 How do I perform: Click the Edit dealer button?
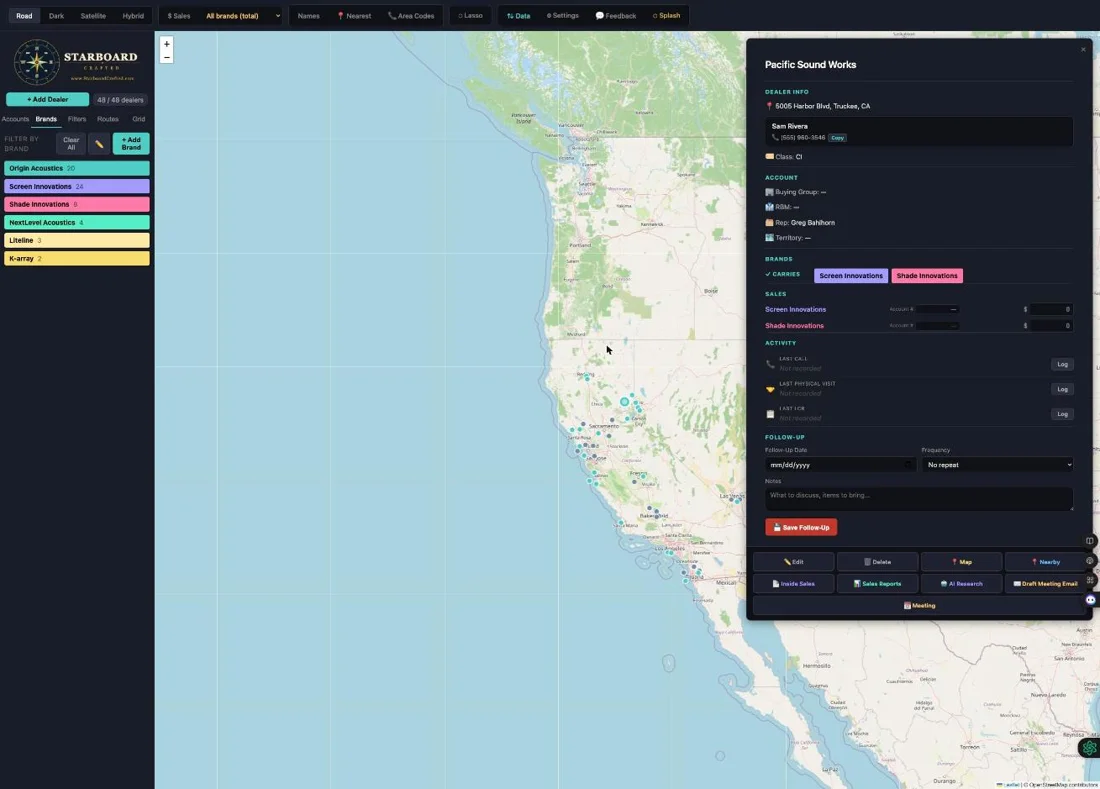(793, 562)
